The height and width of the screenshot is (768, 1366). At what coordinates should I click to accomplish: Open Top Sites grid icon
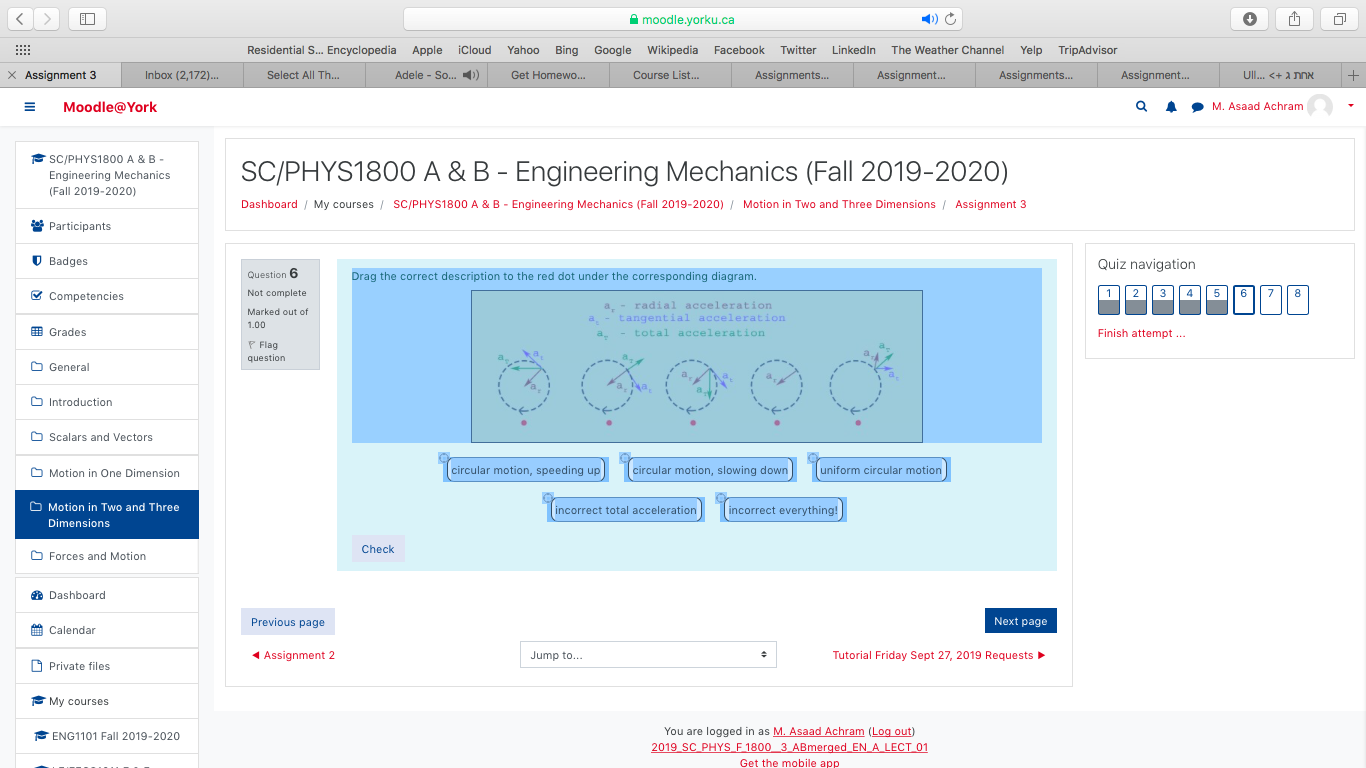coord(22,50)
